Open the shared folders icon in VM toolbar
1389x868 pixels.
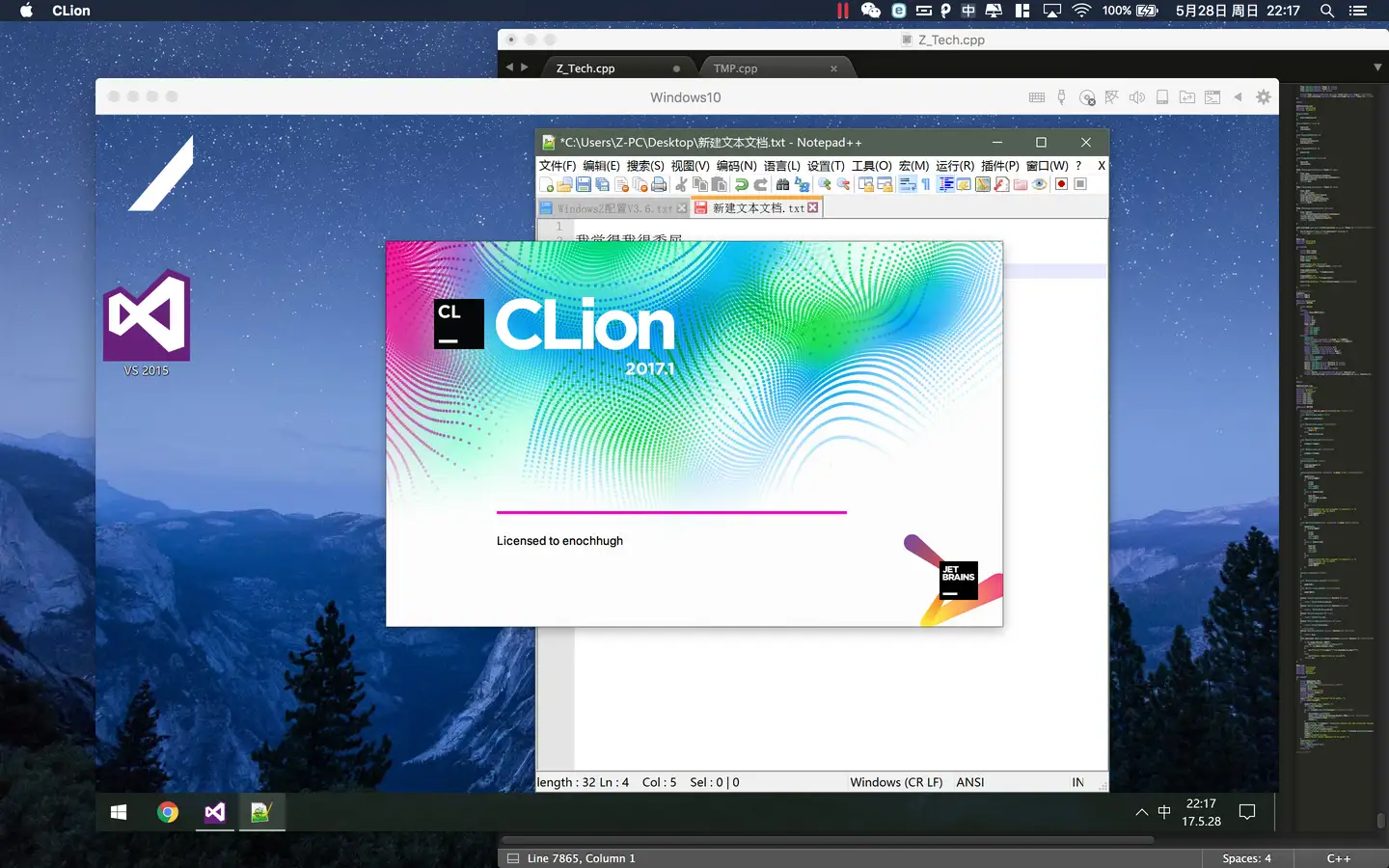click(x=1187, y=97)
